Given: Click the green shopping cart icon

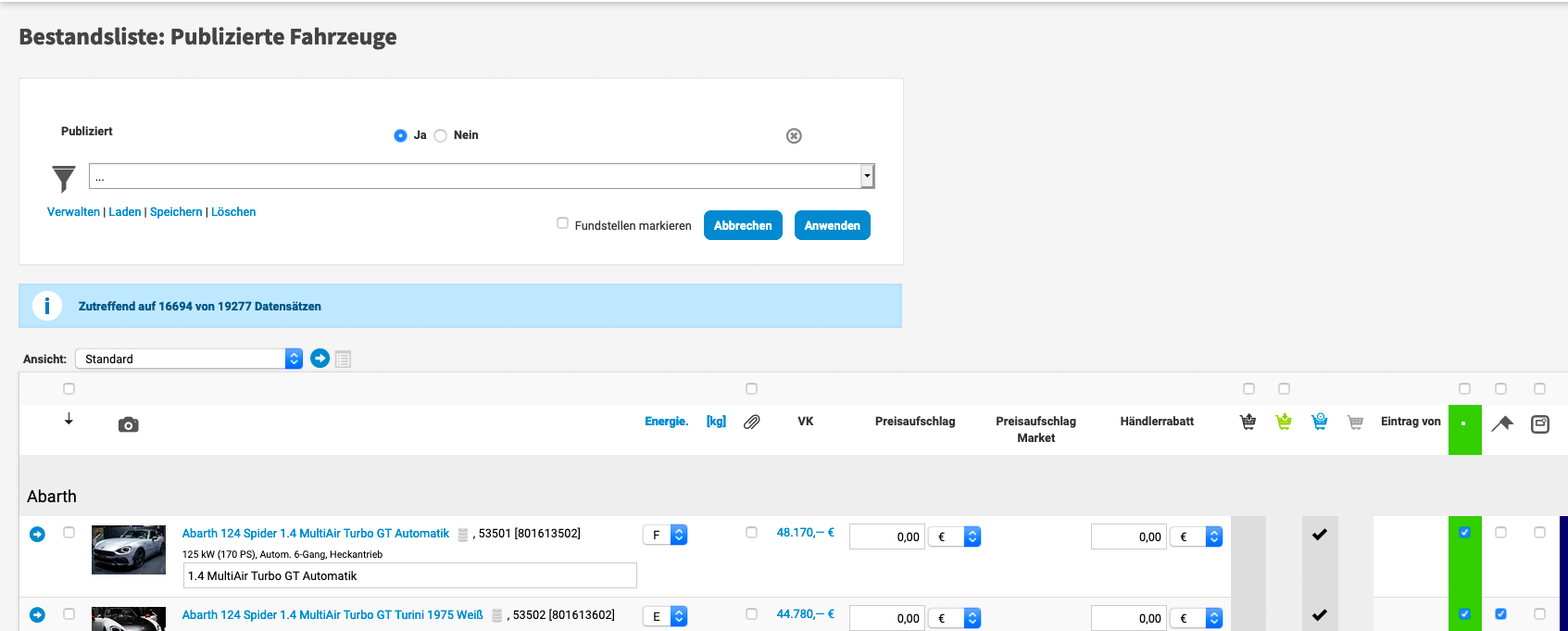Looking at the screenshot, I should click(x=1284, y=422).
